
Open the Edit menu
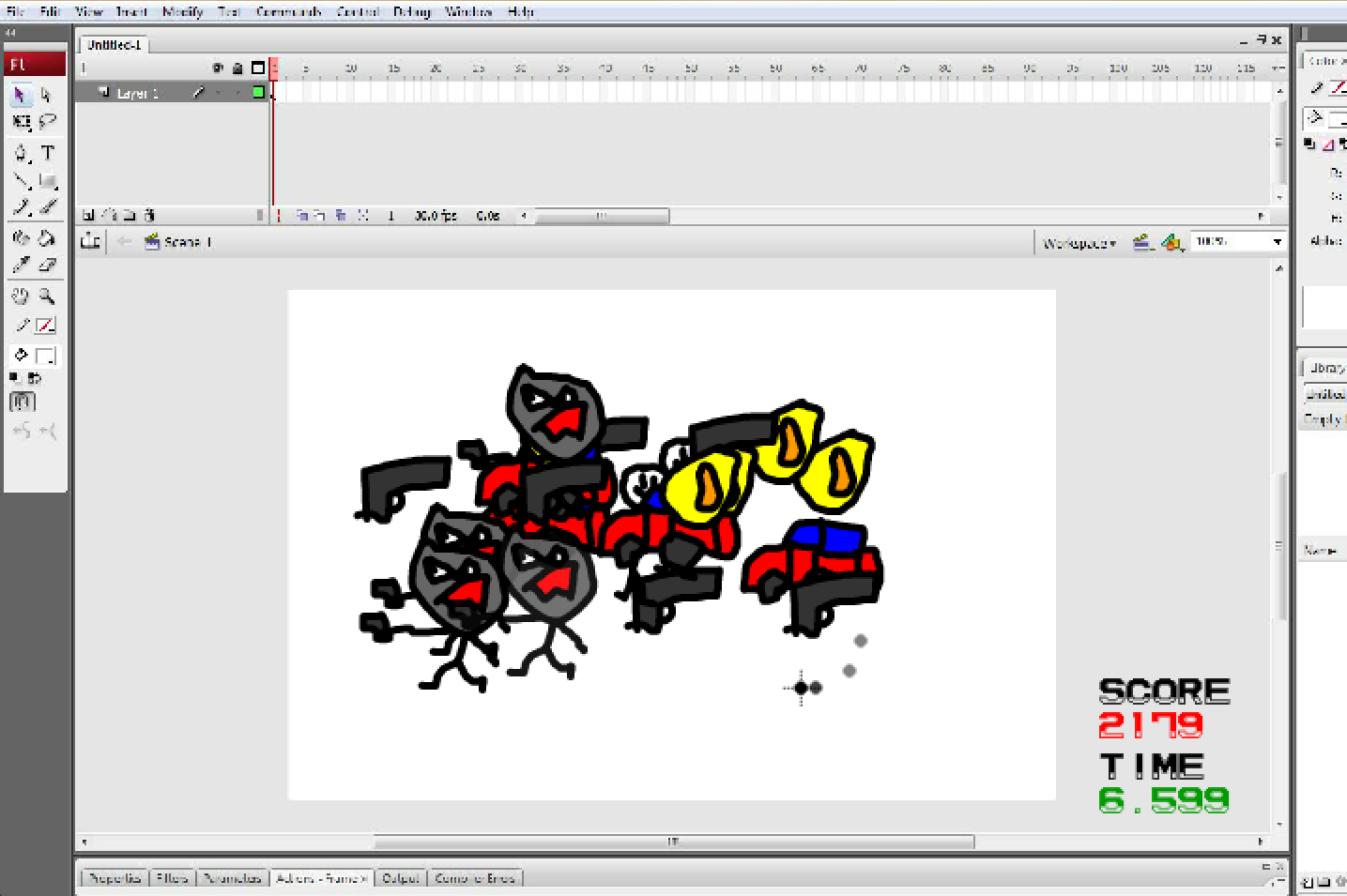pyautogui.click(x=51, y=12)
